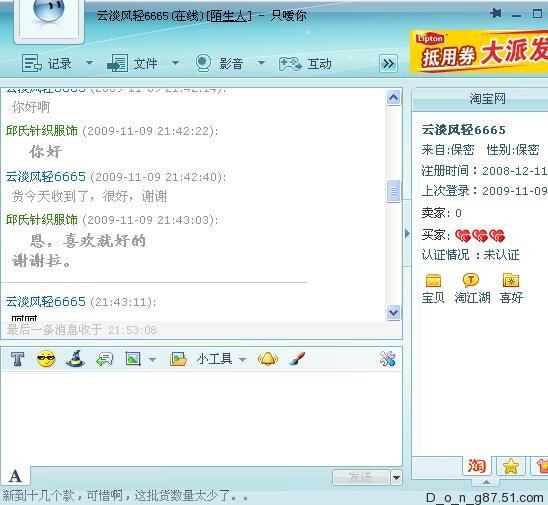
Task: Switch to the star favorites bottom tab
Action: (510, 466)
